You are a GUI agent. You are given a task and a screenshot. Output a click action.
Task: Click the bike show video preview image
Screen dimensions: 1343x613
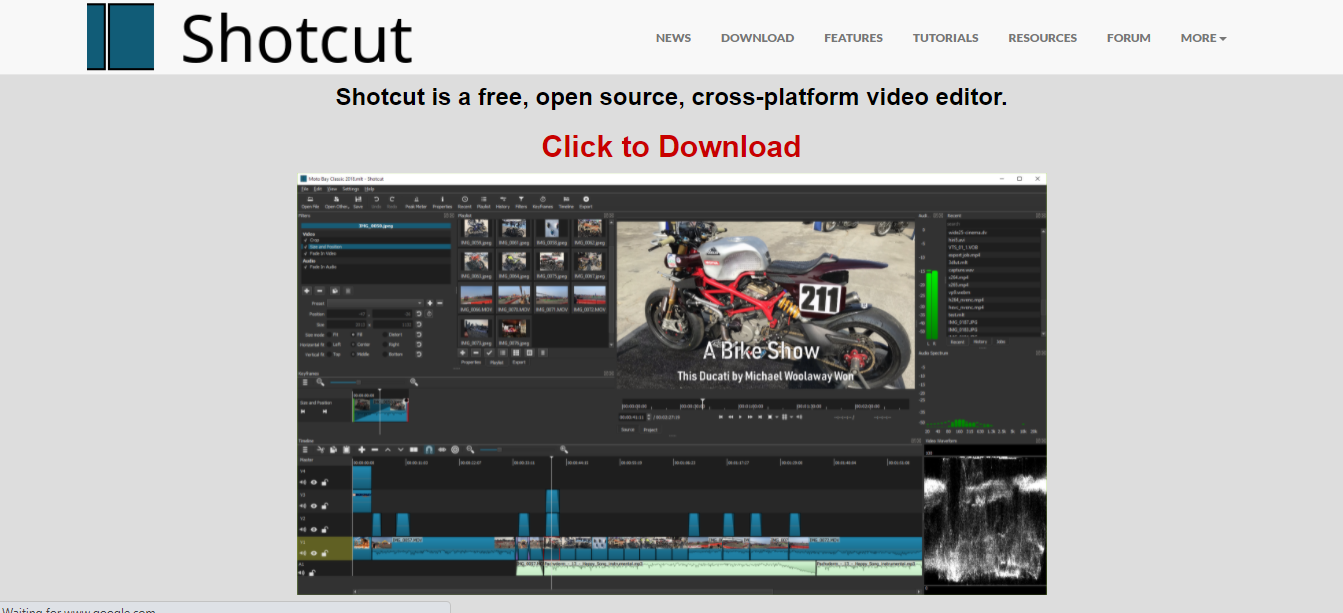(765, 305)
